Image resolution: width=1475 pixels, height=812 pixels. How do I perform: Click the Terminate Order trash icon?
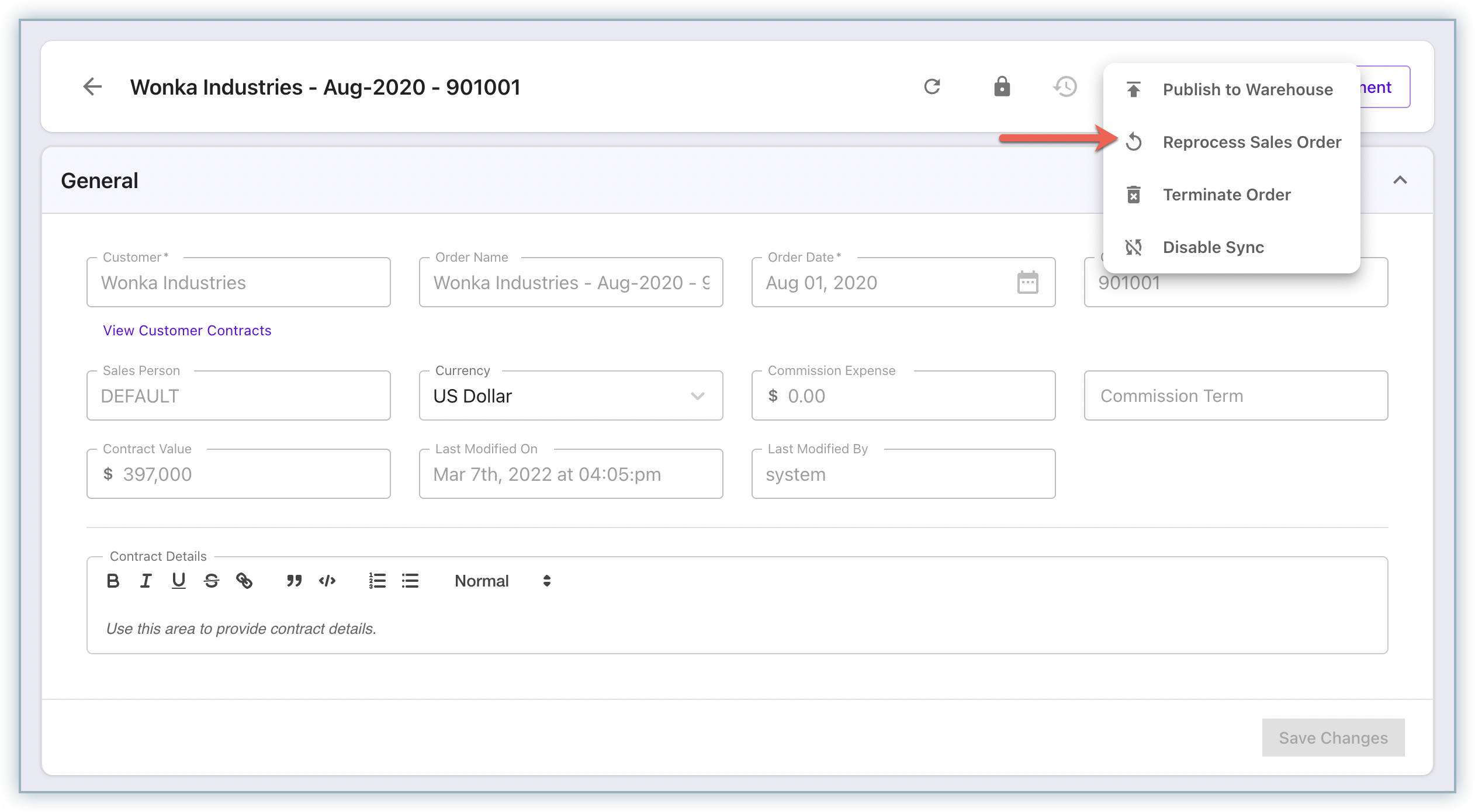point(1134,195)
